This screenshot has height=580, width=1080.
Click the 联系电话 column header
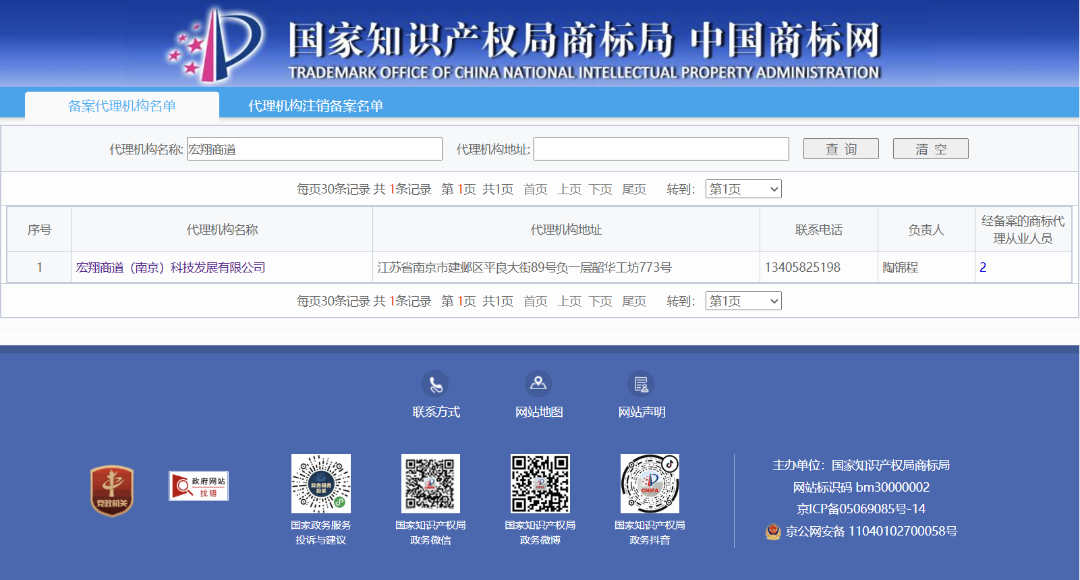tap(818, 229)
